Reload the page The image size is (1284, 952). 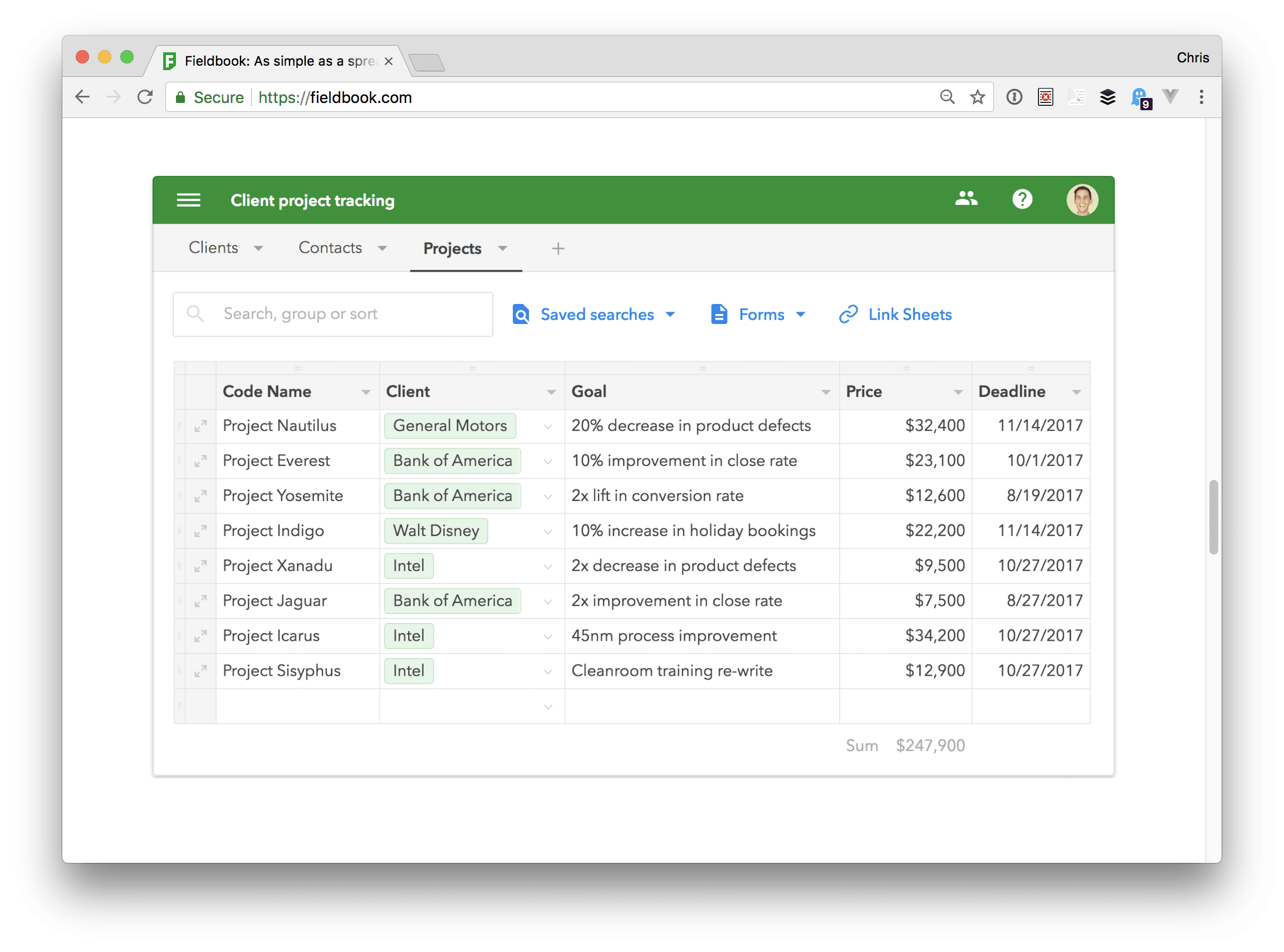pyautogui.click(x=145, y=97)
